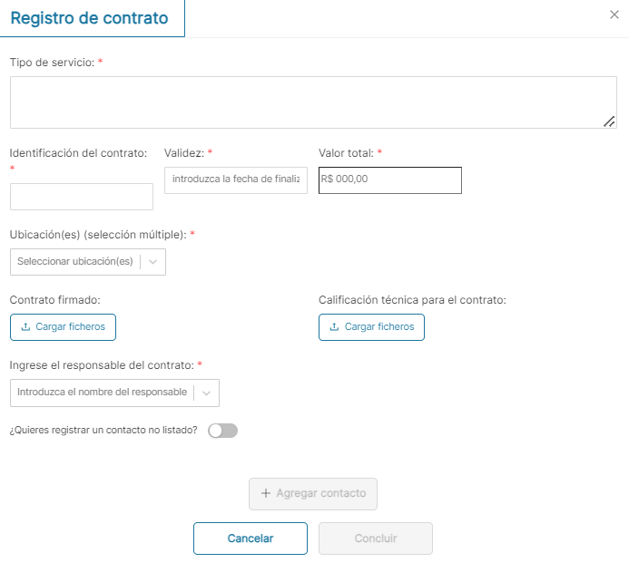Click the Validez end date field
Screen dimensions: 629x582
[235, 180]
